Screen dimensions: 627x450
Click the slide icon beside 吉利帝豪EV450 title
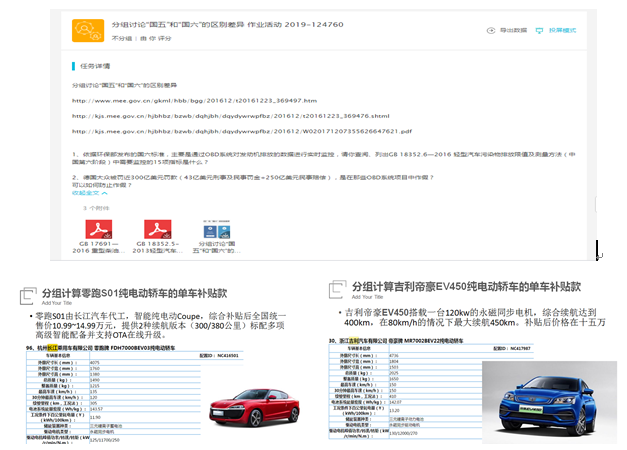click(x=338, y=289)
